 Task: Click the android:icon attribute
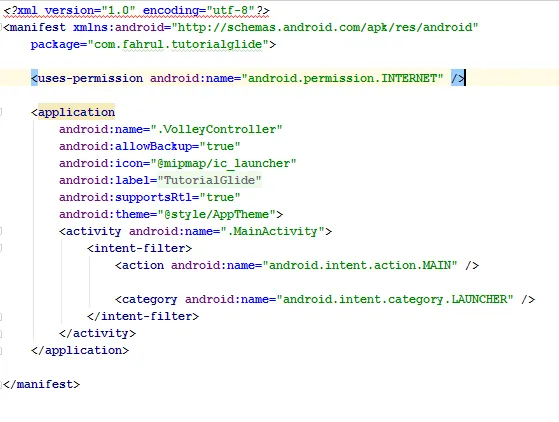[101, 164]
